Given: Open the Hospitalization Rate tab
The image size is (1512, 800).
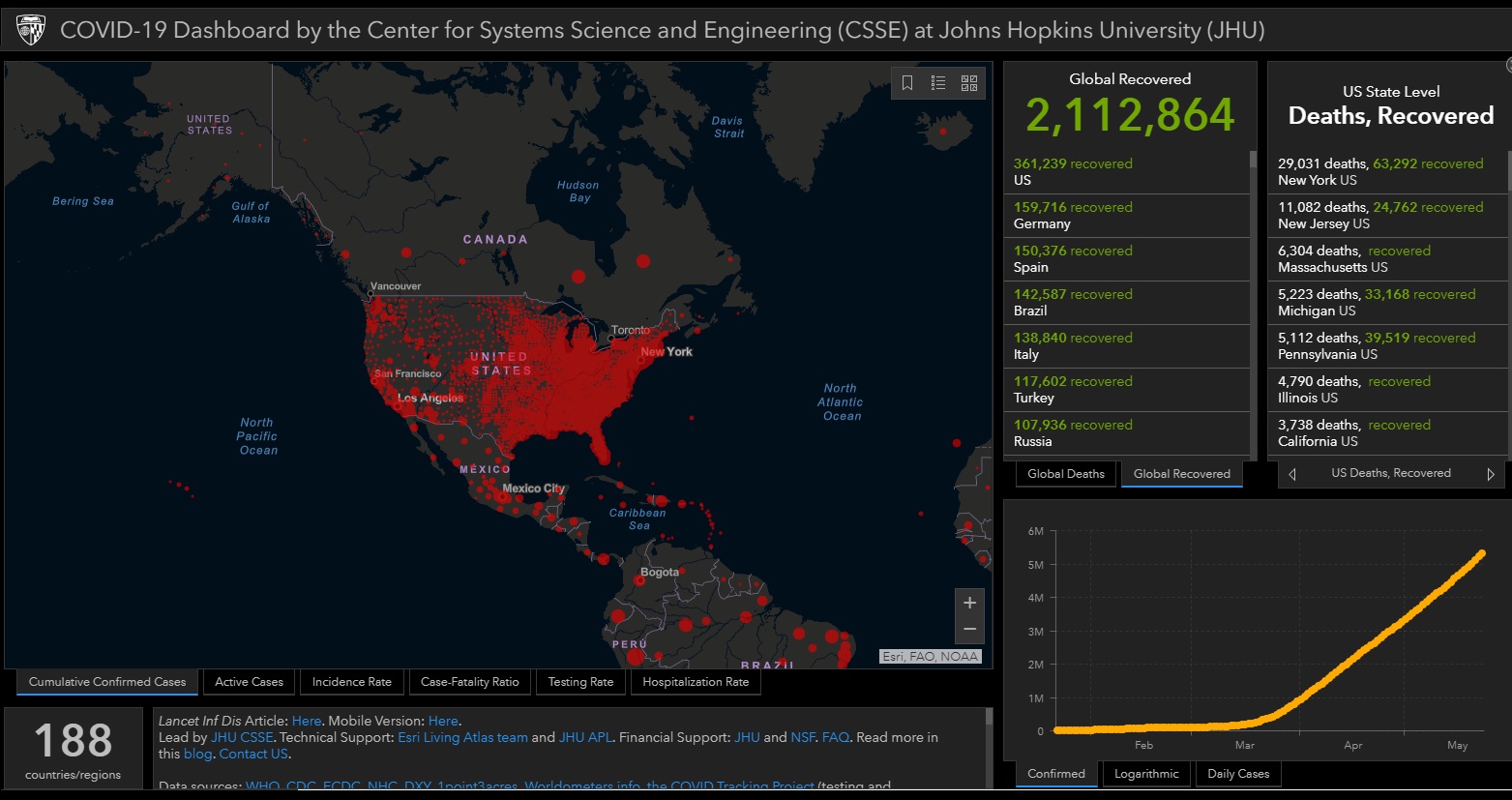Looking at the screenshot, I should tap(696, 682).
